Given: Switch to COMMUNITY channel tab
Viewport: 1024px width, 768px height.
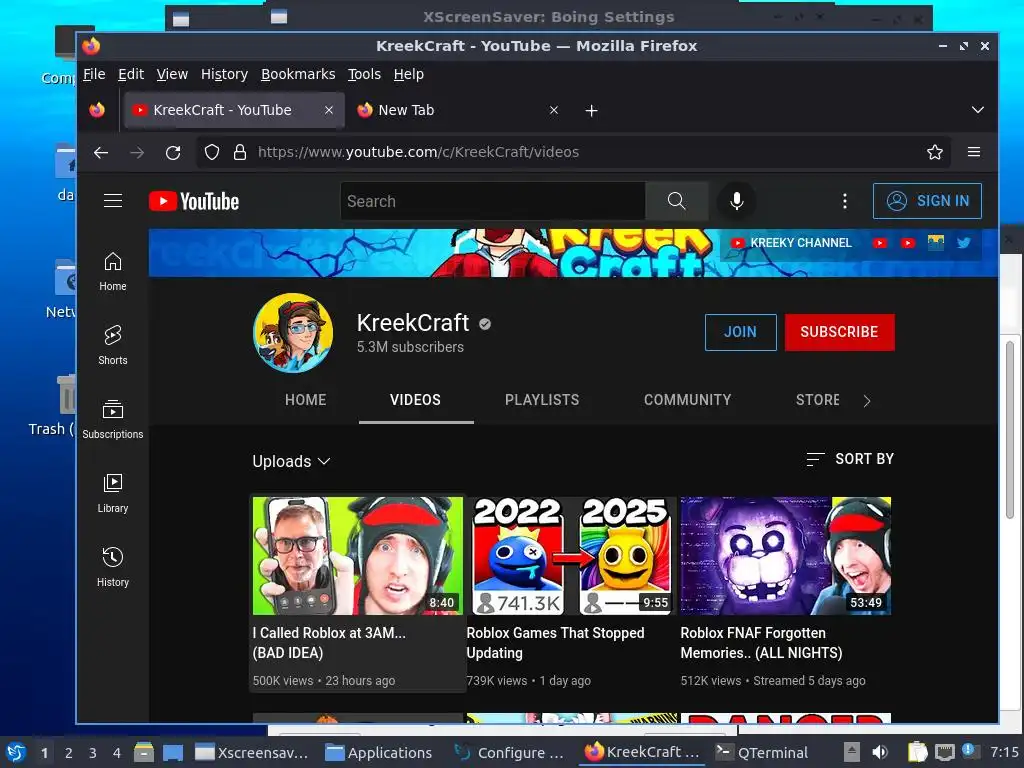Looking at the screenshot, I should [687, 400].
